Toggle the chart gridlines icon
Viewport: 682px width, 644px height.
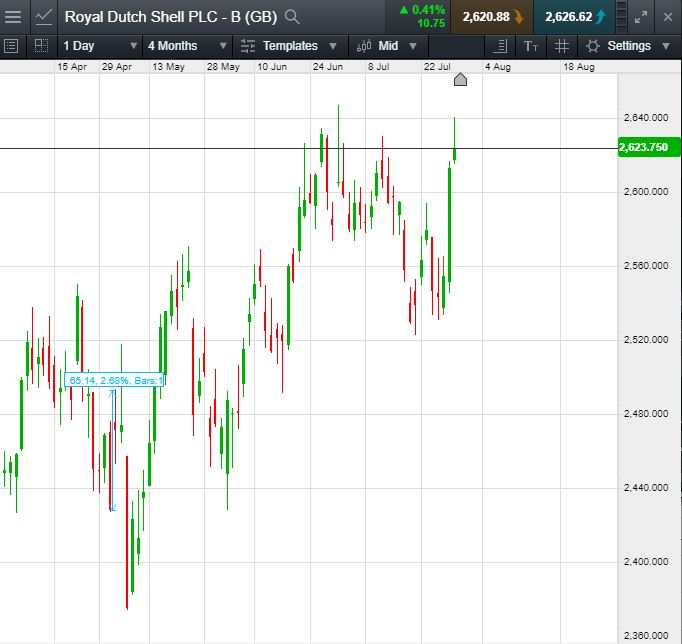click(x=562, y=46)
